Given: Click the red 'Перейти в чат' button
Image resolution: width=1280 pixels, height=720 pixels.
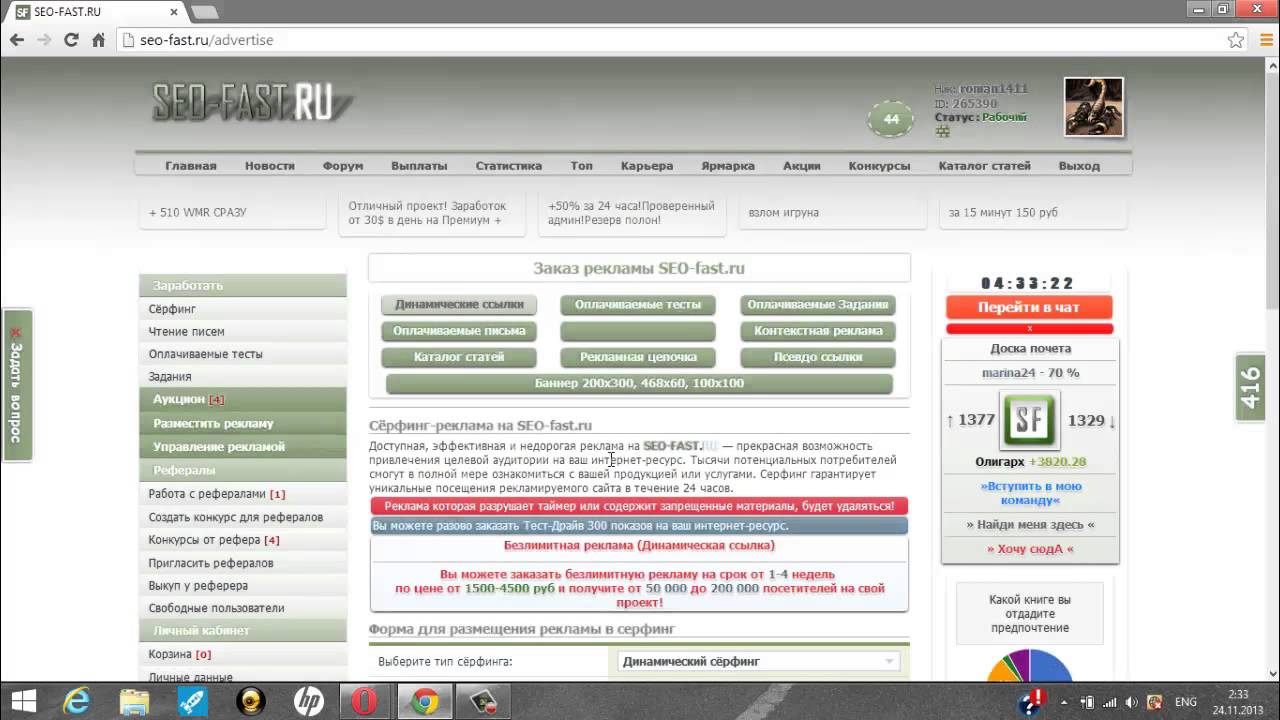Looking at the screenshot, I should click(1029, 307).
